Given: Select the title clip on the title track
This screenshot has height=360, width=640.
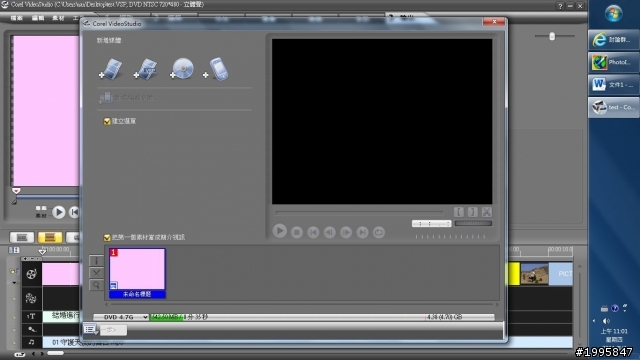Looking at the screenshot, I should click(x=61, y=316).
